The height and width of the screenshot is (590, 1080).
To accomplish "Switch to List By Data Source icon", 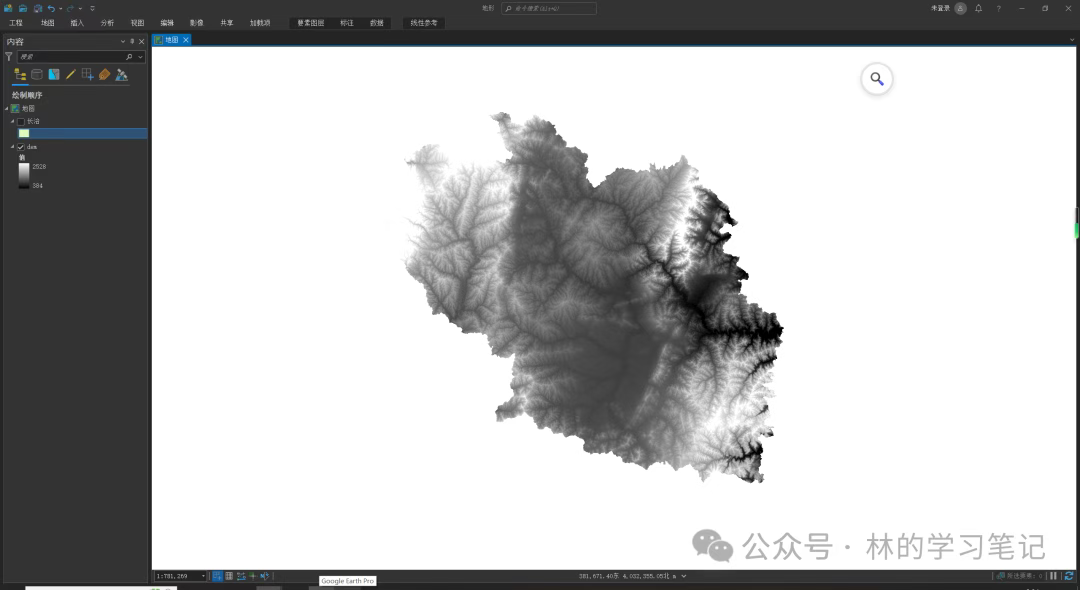I will coord(37,74).
